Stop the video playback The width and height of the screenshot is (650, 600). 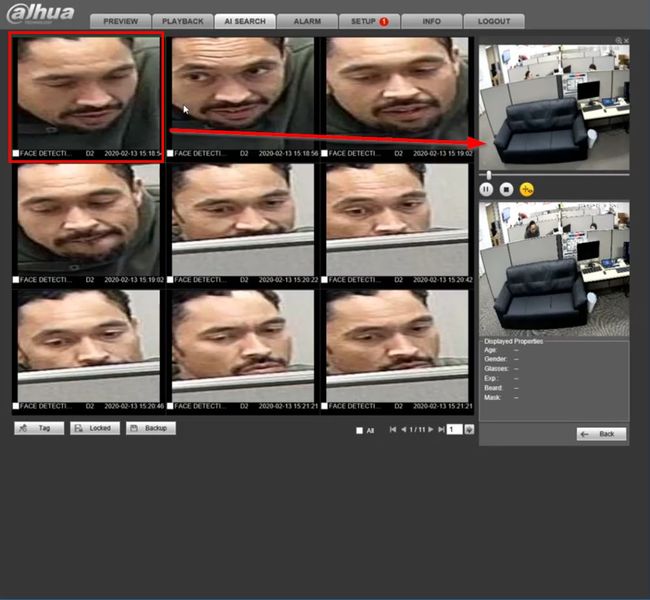(506, 189)
